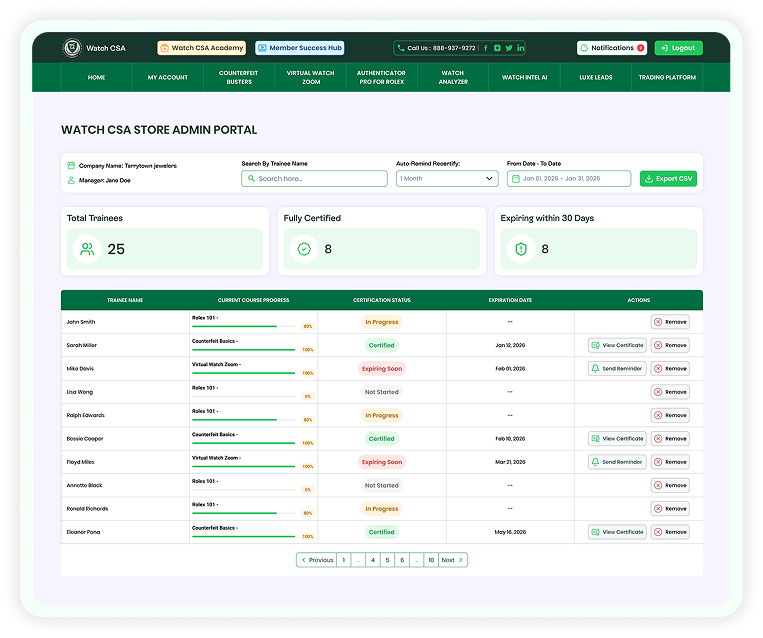Screen dimensions: 763x638
Task: Click the EXPIRATION DATE column header
Action: 510,300
